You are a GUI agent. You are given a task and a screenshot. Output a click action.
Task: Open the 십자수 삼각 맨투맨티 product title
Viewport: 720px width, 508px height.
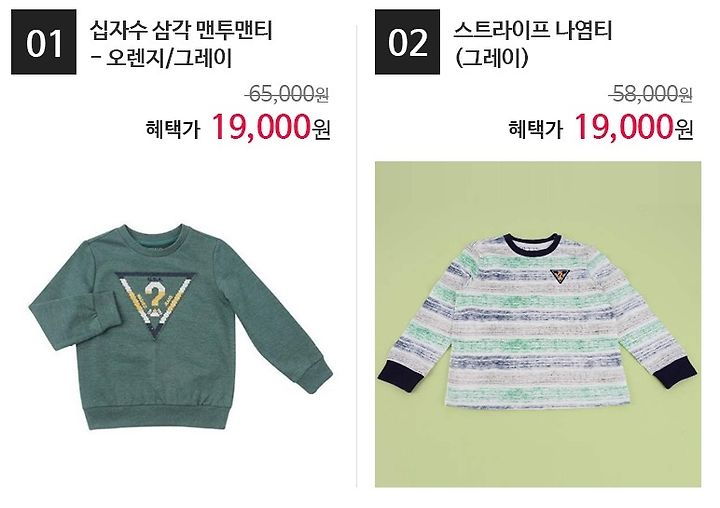(181, 31)
